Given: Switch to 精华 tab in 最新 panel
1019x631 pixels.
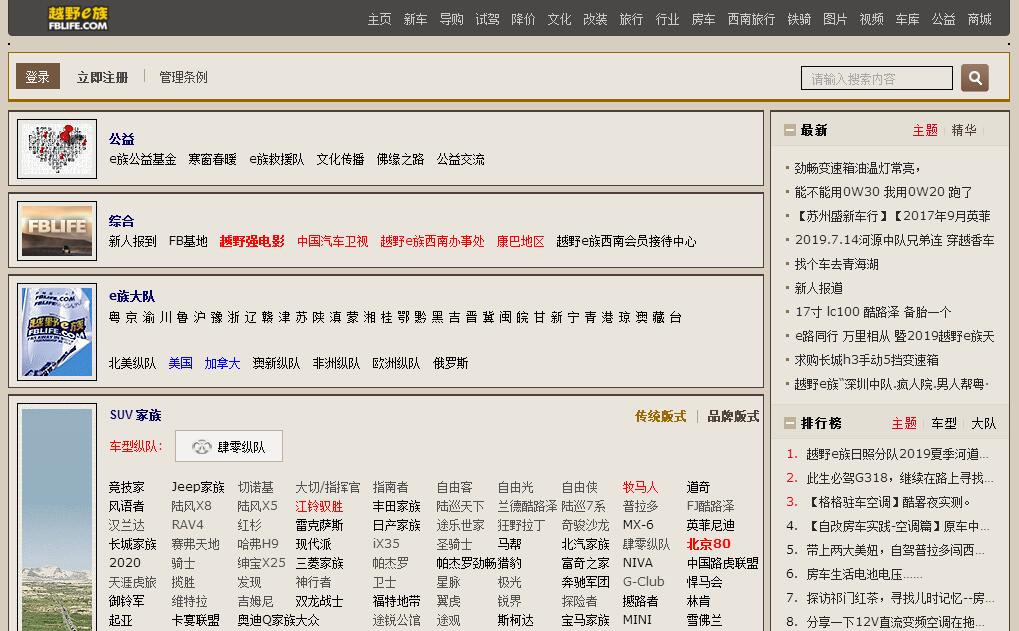Looking at the screenshot, I should 964,130.
